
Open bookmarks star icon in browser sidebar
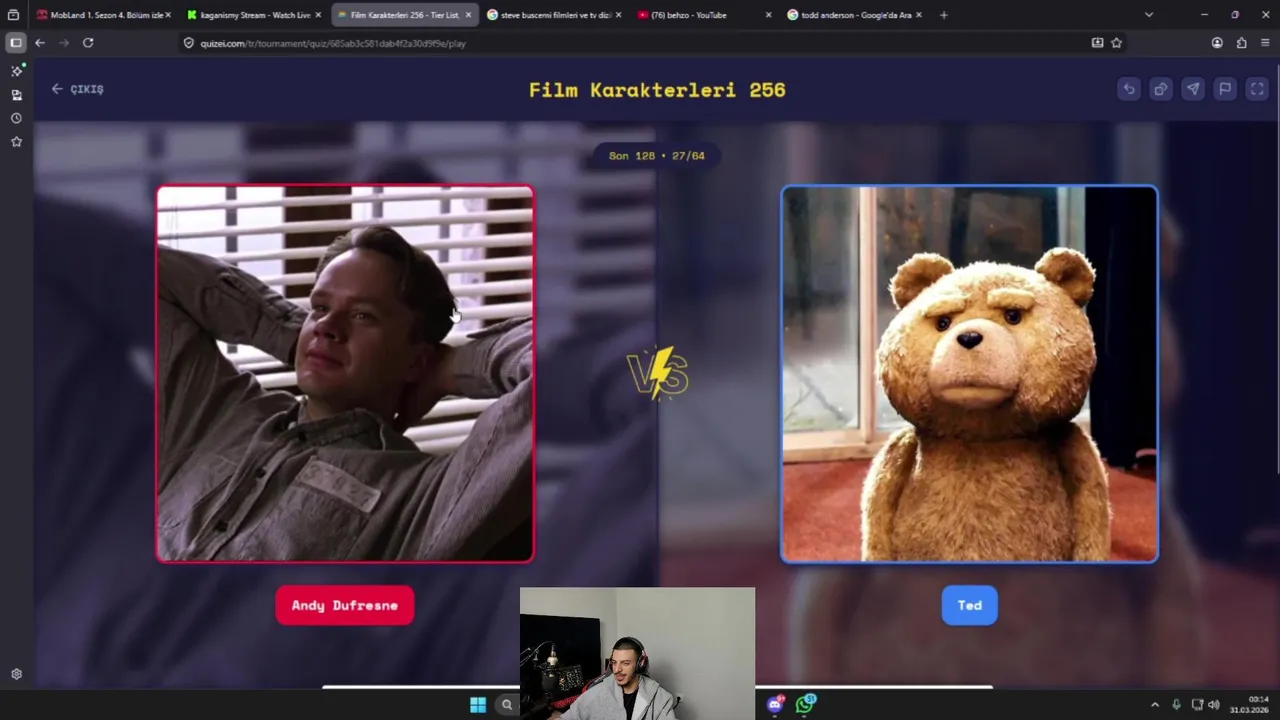click(x=16, y=142)
